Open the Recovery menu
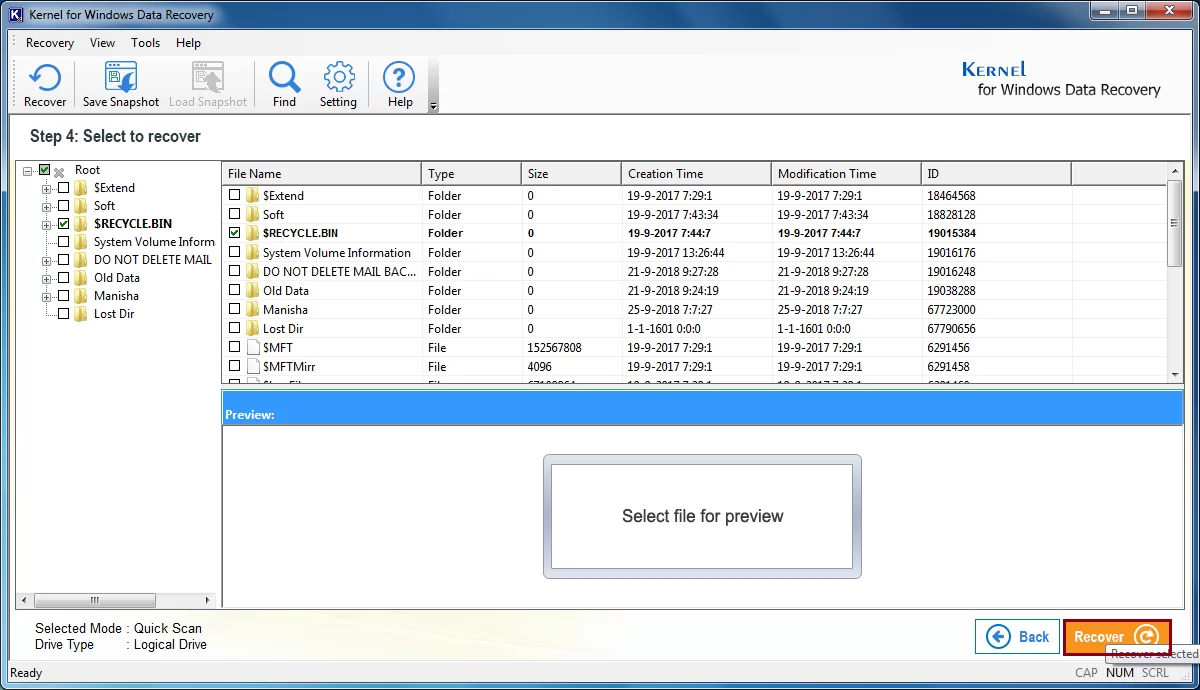This screenshot has width=1200, height=690. 49,43
